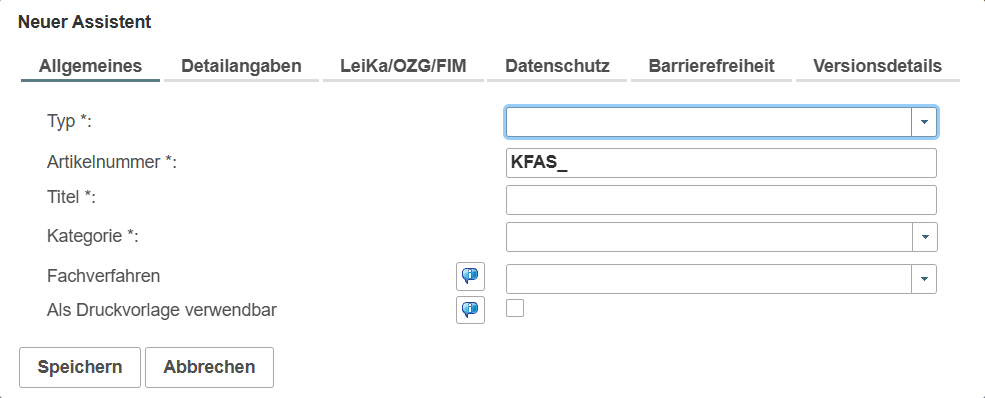The height and width of the screenshot is (398, 985).
Task: Click the info icon beside Als Druckvorlage verwendbar
Action: pos(471,309)
